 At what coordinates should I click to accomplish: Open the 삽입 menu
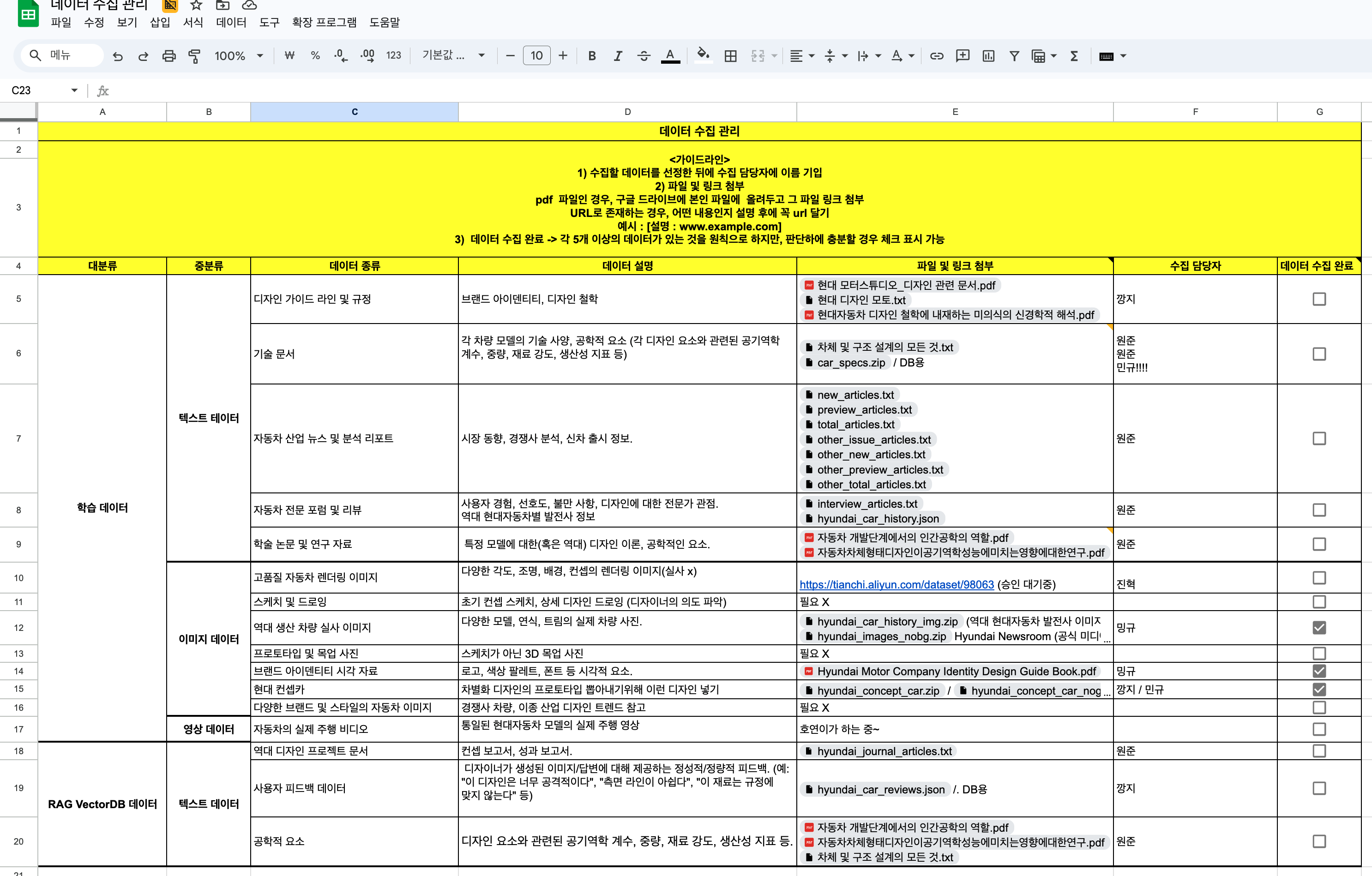160,22
